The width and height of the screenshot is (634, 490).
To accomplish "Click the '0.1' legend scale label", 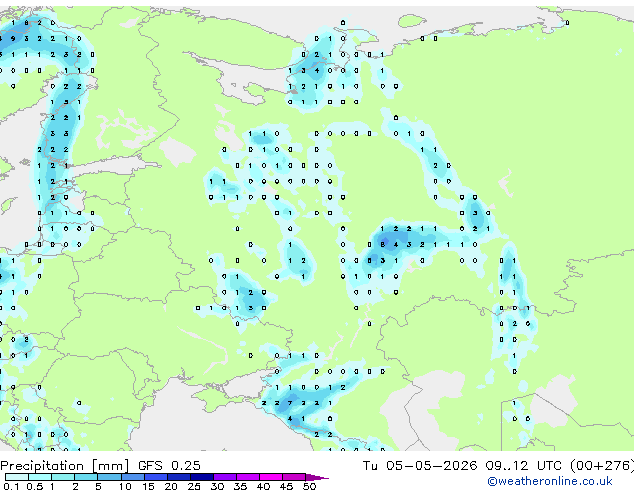I will point(11,486).
